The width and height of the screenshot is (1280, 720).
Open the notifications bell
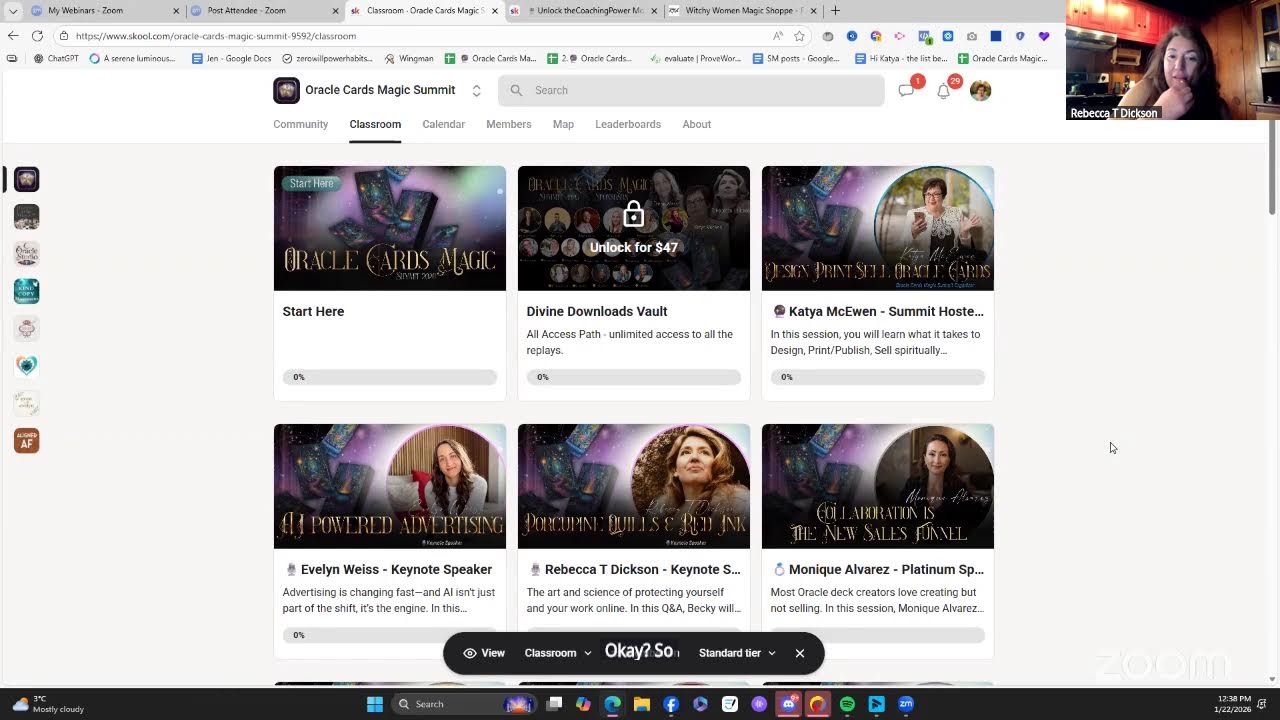point(943,90)
